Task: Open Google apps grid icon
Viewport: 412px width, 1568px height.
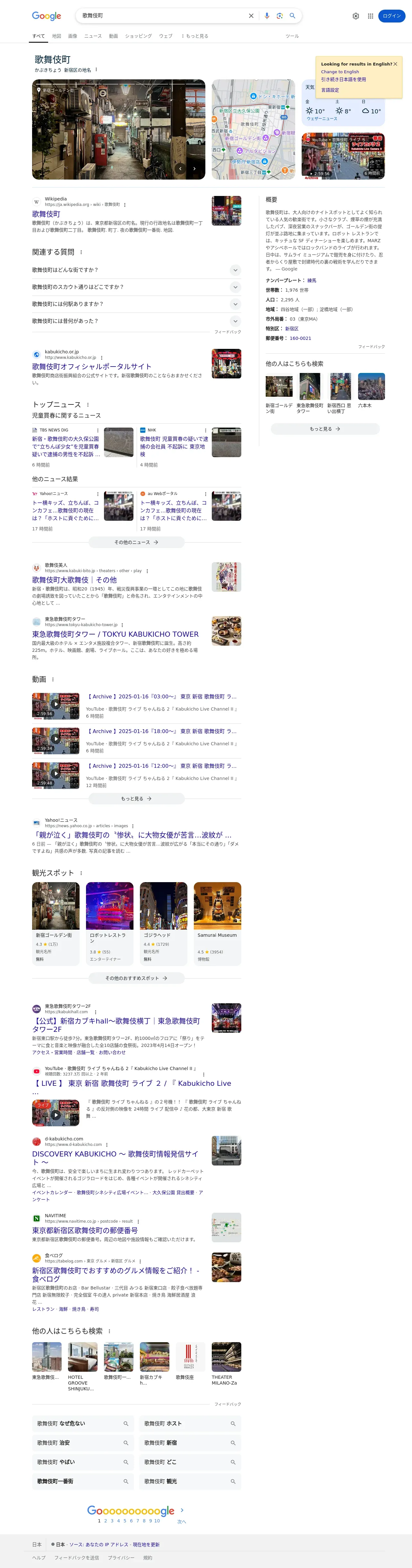Action: pos(370,16)
